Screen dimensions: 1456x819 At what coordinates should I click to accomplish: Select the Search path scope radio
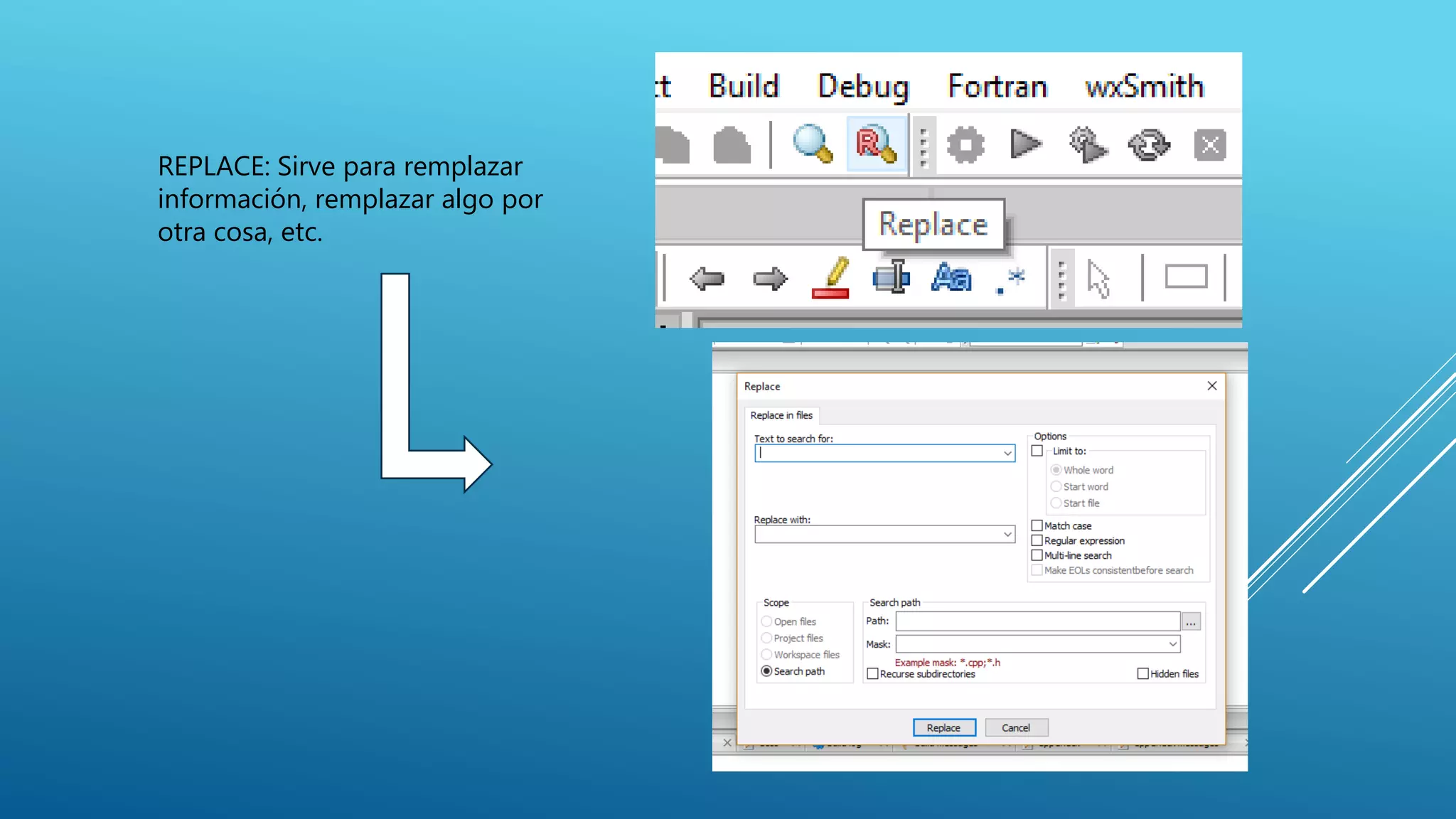click(766, 671)
